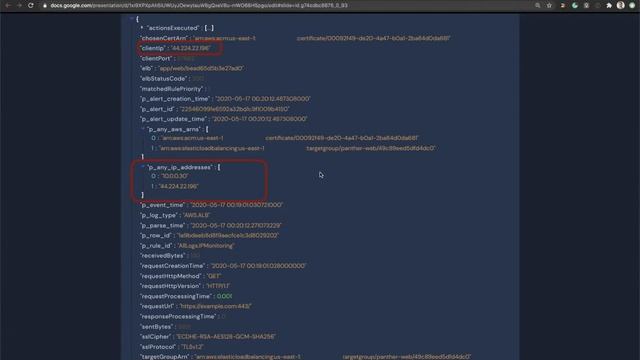The height and width of the screenshot is (360, 640).
Task: Click the "p_alert_id" key
Action: tap(158, 109)
